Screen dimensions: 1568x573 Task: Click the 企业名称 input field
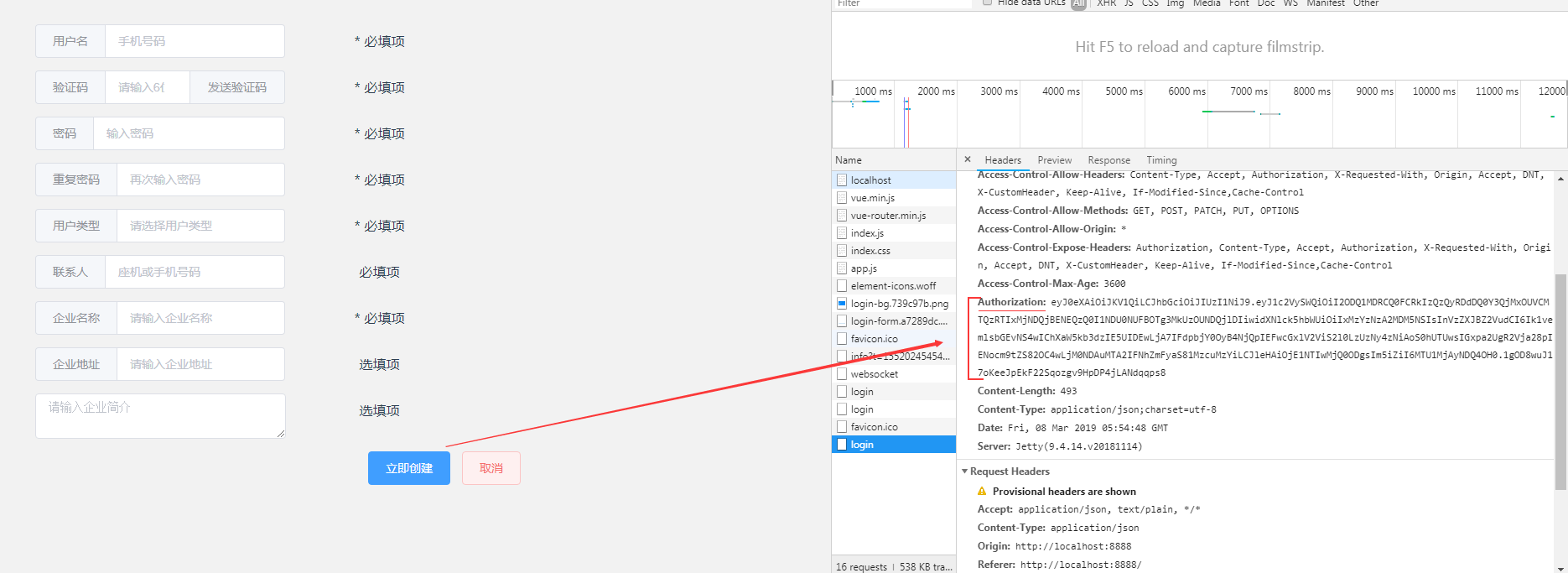click(201, 318)
